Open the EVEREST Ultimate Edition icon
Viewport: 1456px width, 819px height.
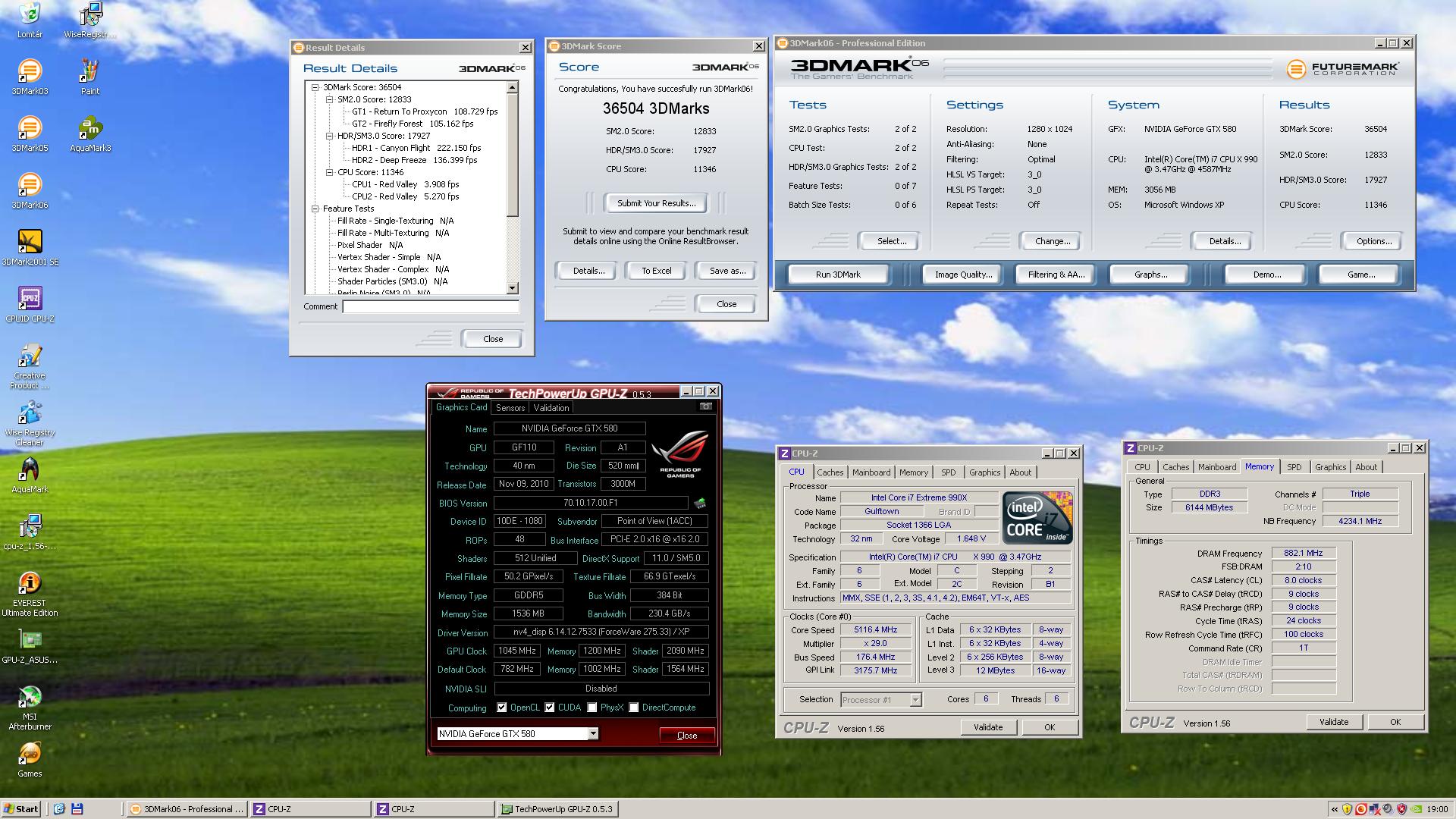click(30, 584)
